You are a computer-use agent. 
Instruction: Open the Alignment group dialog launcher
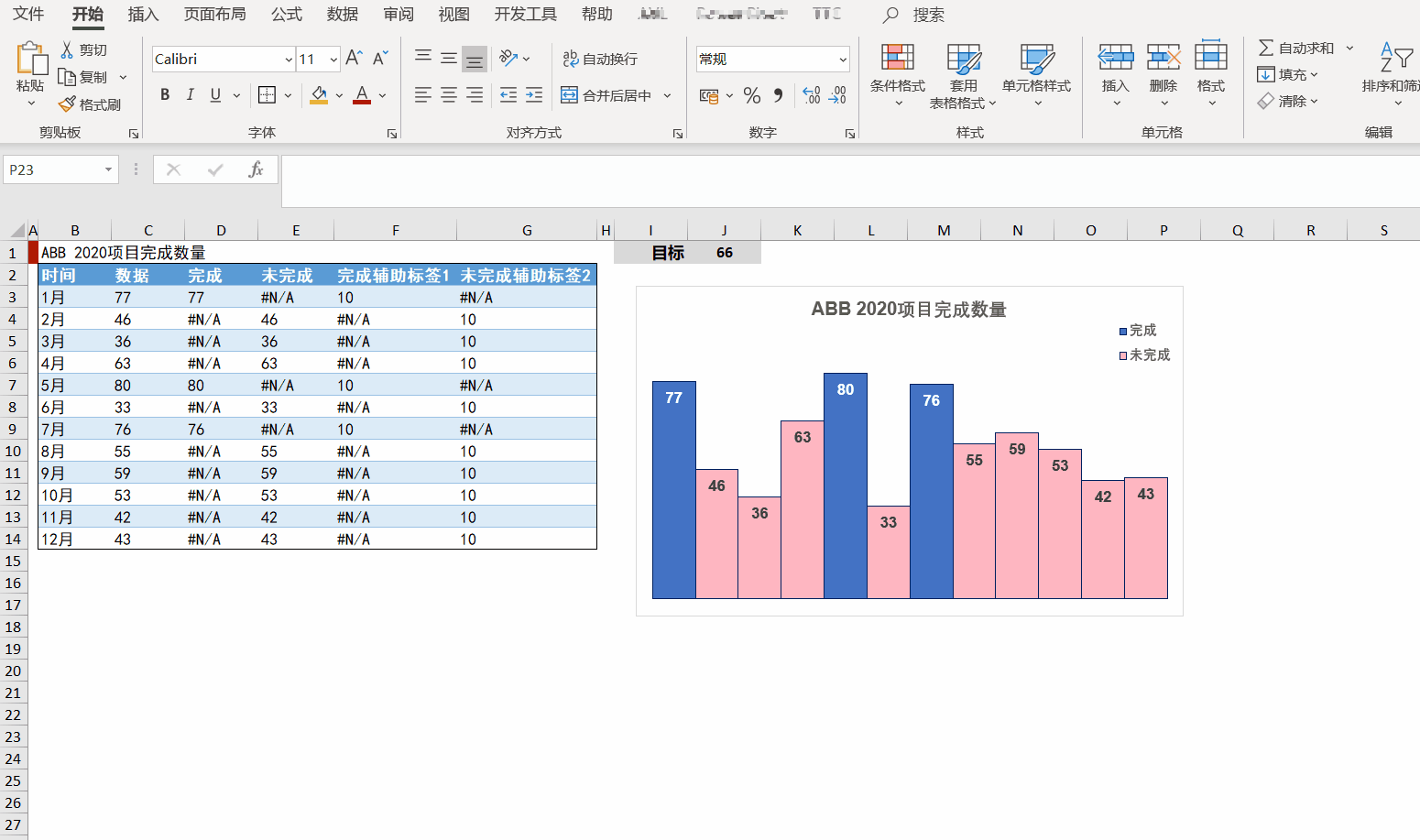(678, 134)
